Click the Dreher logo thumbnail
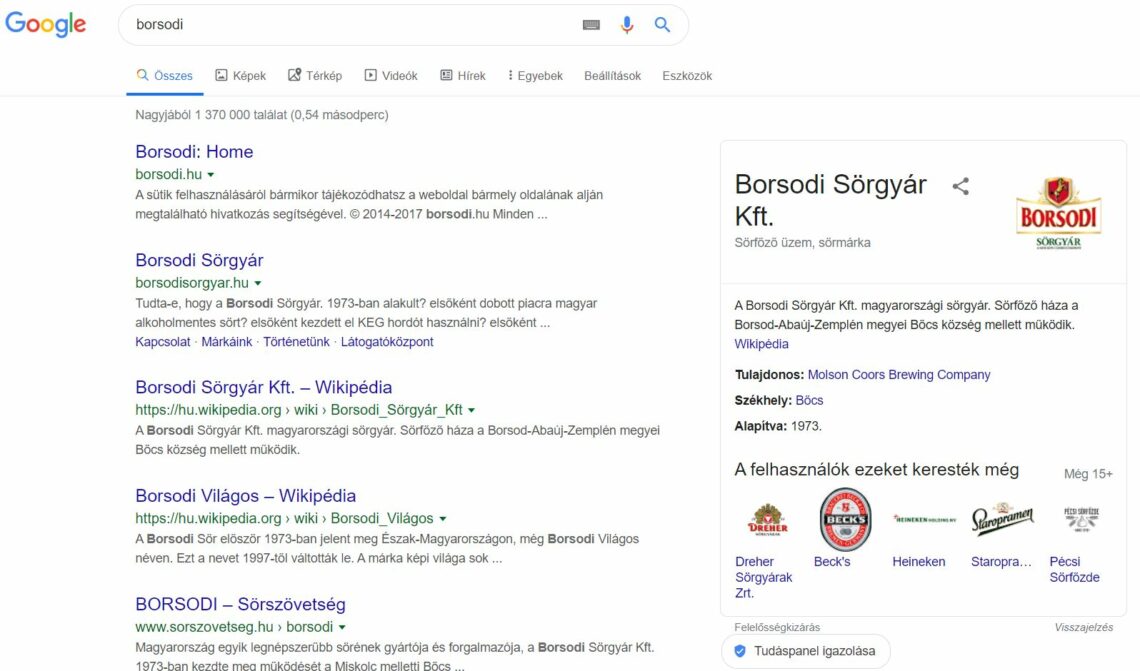This screenshot has width=1140, height=671. [768, 519]
